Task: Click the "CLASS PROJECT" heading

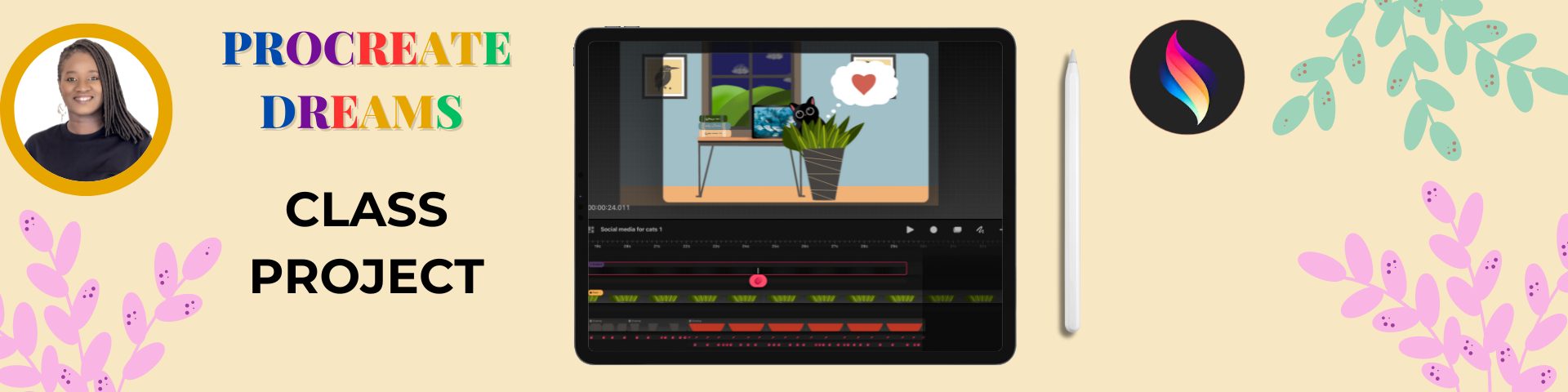Action: point(367,243)
